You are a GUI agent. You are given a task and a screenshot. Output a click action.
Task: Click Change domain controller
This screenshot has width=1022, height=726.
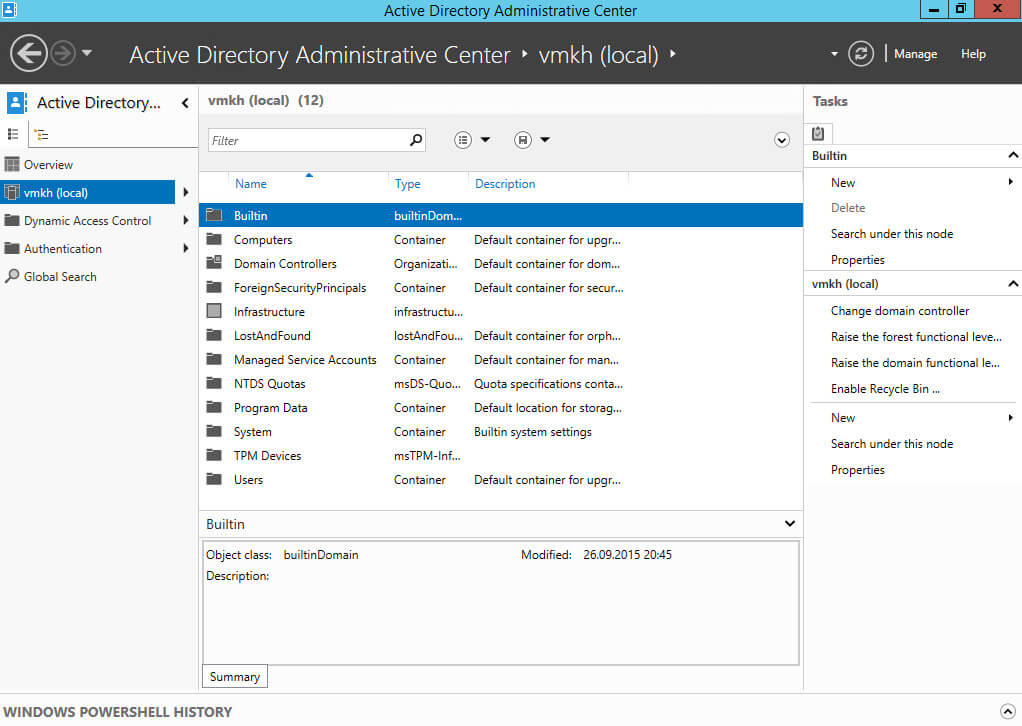click(899, 311)
